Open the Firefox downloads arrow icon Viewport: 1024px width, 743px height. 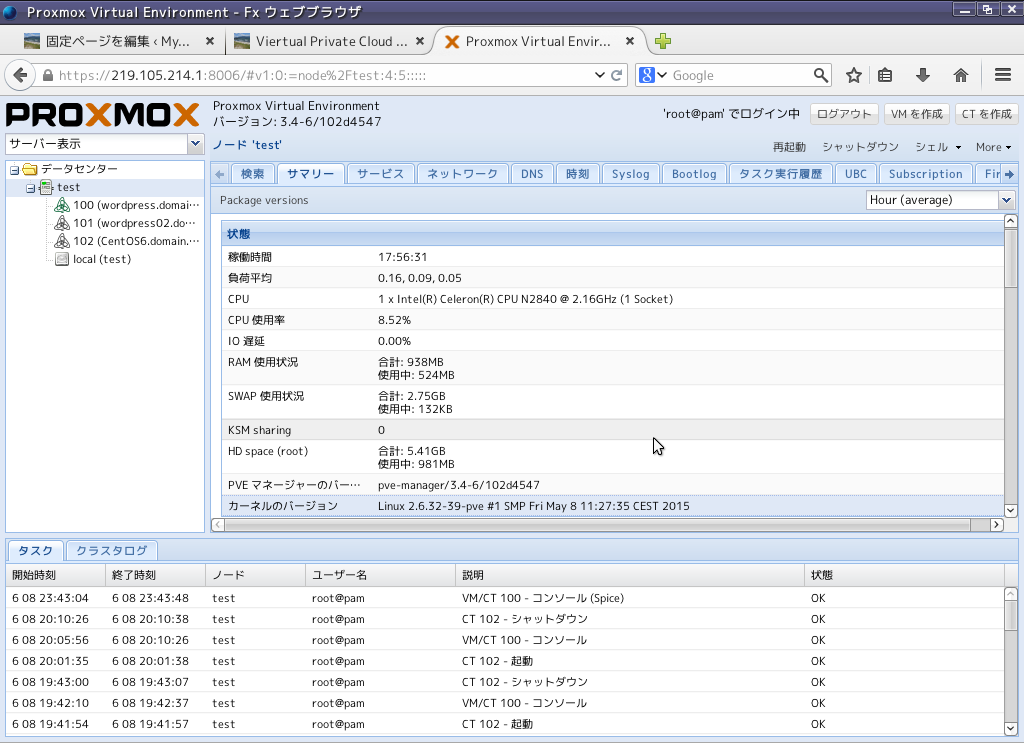click(x=923, y=75)
